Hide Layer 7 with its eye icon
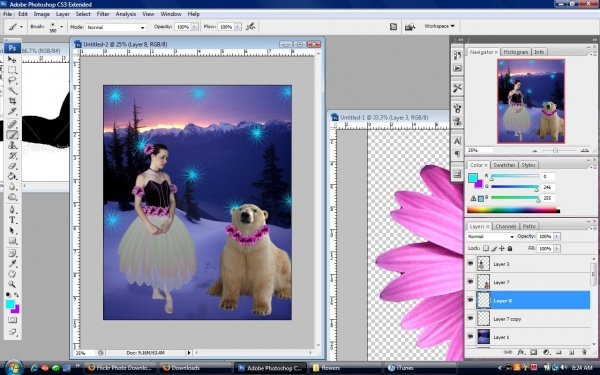 470,282
